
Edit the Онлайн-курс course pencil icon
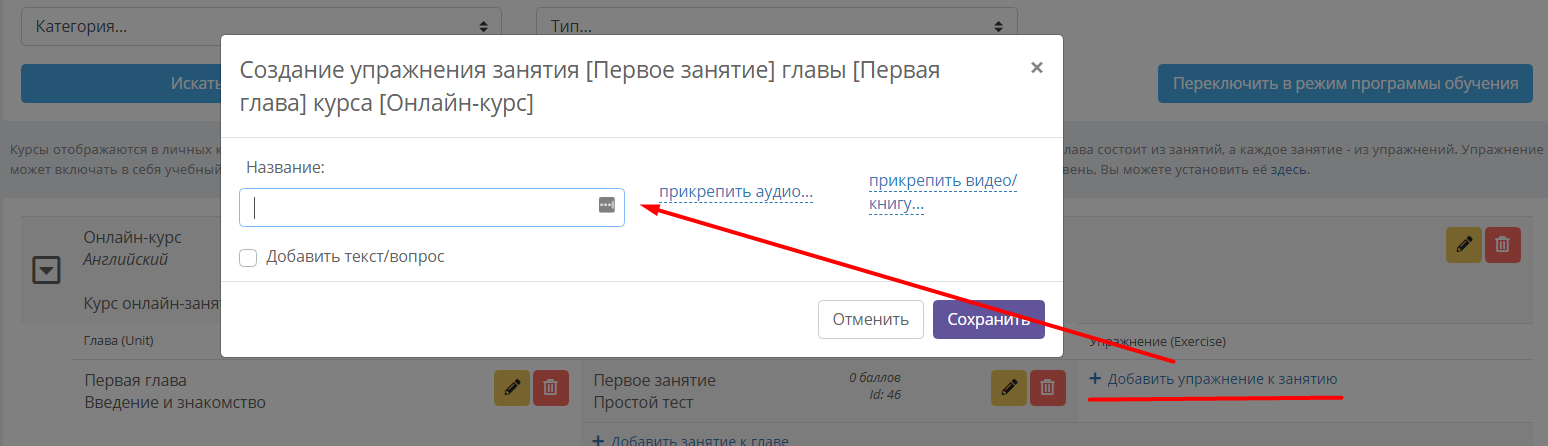tap(1464, 244)
